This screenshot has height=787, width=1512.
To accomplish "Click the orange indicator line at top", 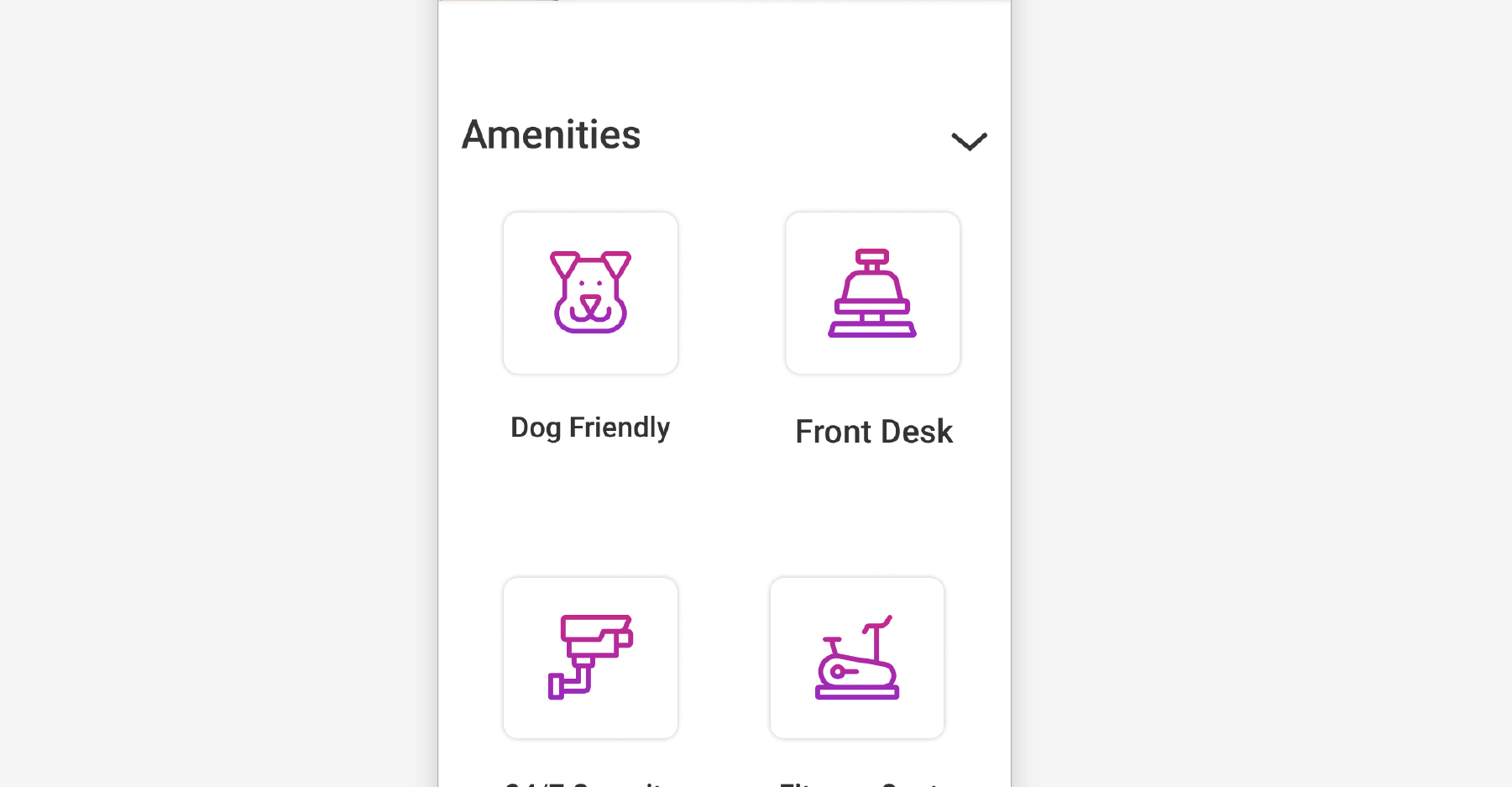I will pyautogui.click(x=499, y=1).
